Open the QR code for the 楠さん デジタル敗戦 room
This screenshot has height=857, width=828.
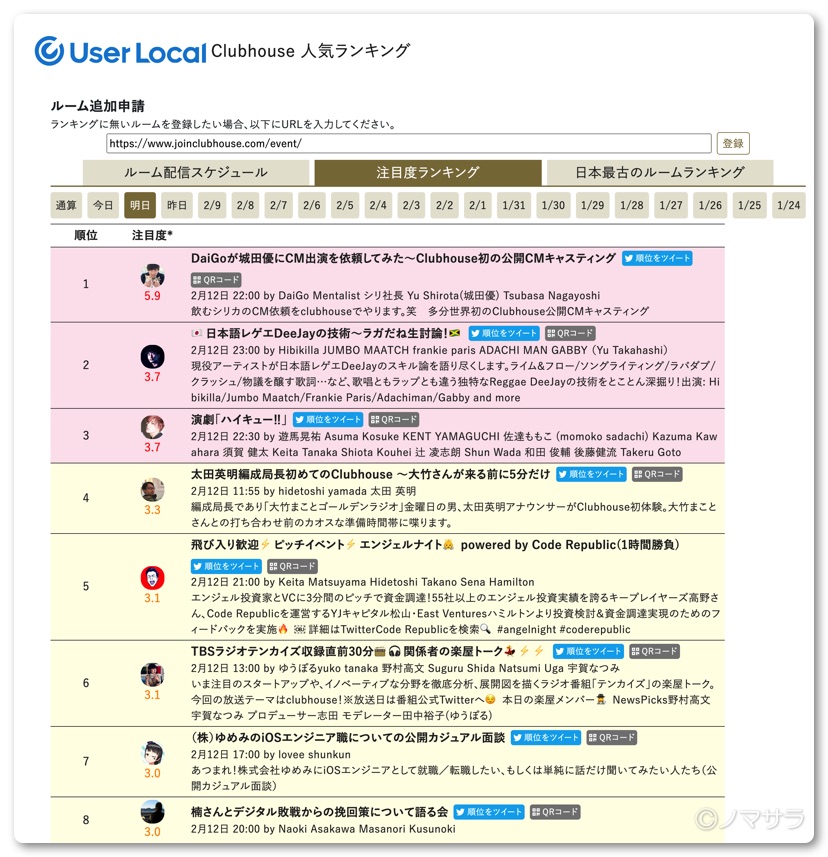click(555, 812)
